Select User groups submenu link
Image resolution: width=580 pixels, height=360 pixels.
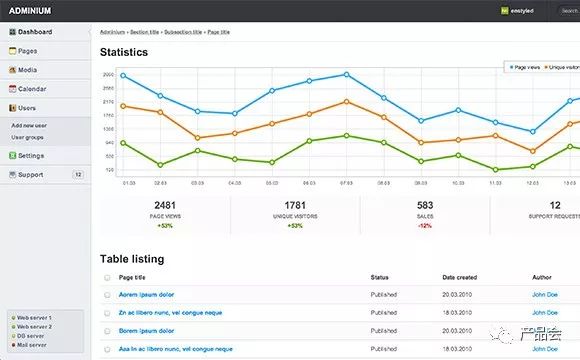pos(27,137)
